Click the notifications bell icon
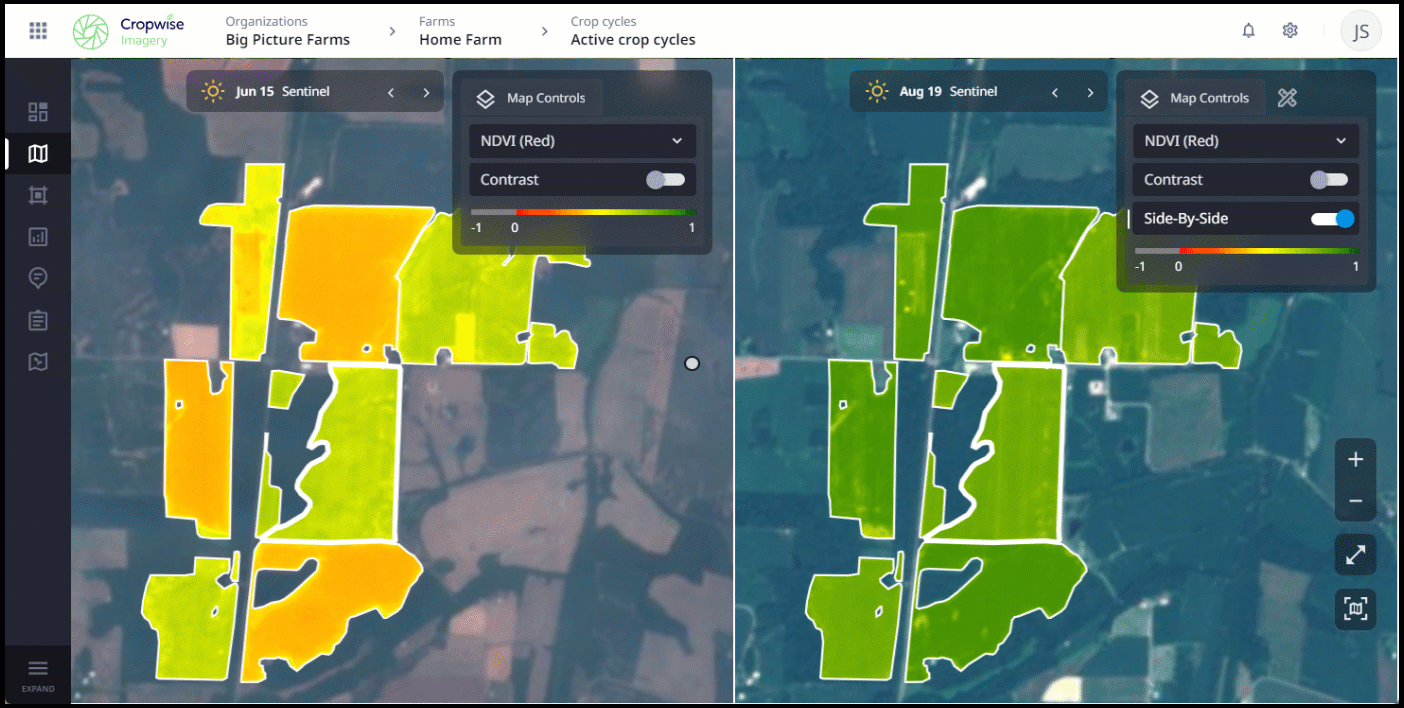 point(1248,31)
